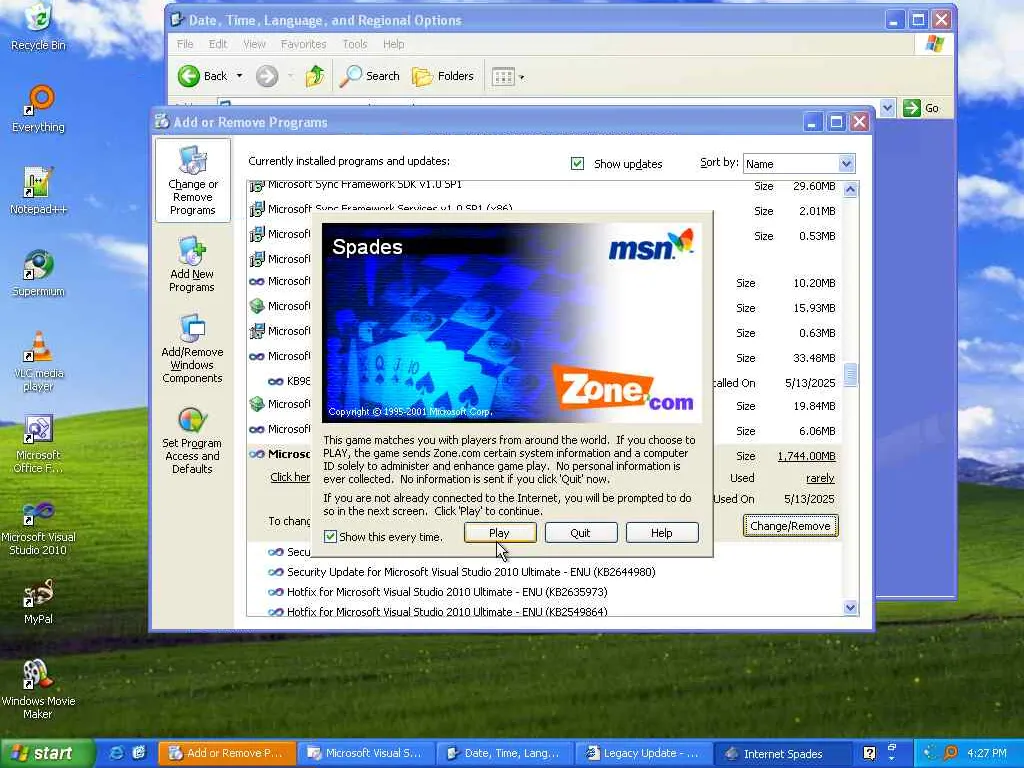
Task: Click the Go button beside address bar
Action: point(921,108)
